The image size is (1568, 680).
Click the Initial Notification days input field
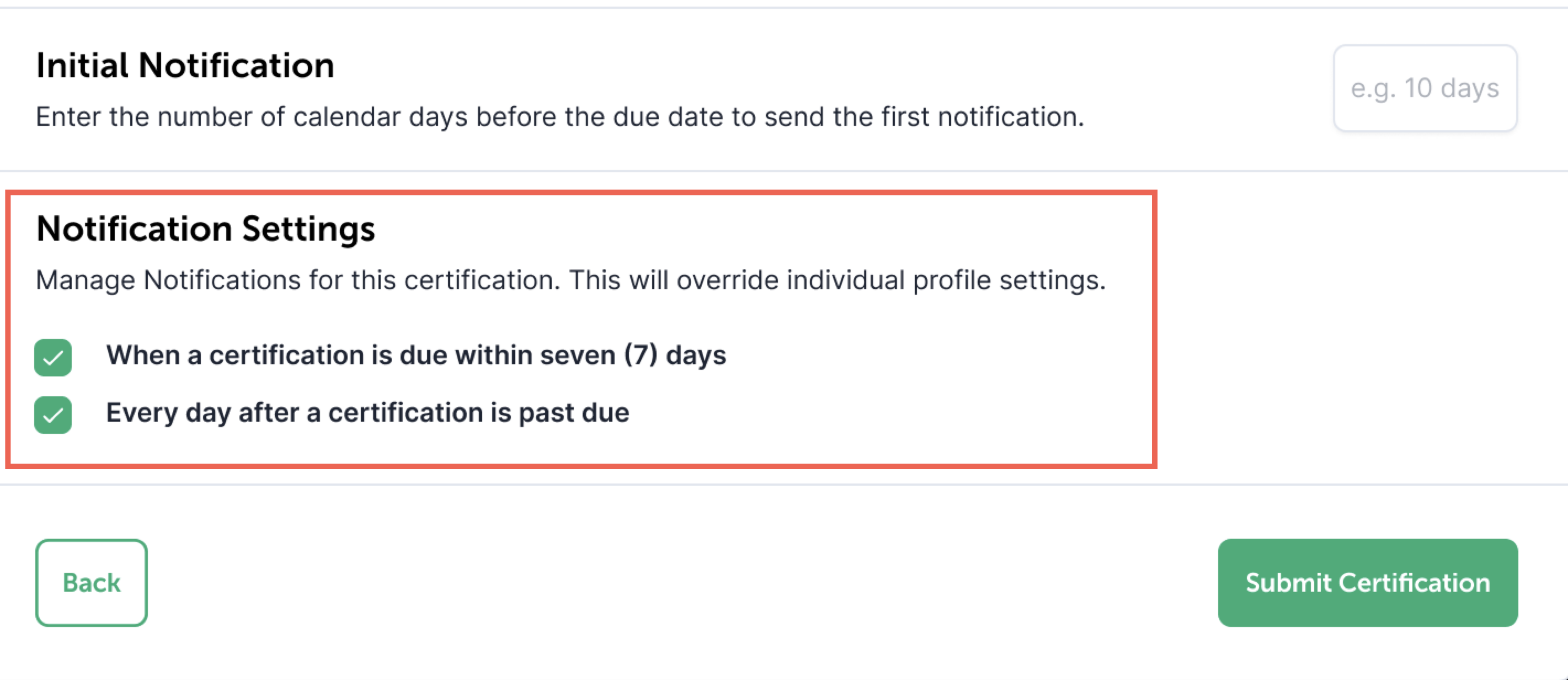1425,88
